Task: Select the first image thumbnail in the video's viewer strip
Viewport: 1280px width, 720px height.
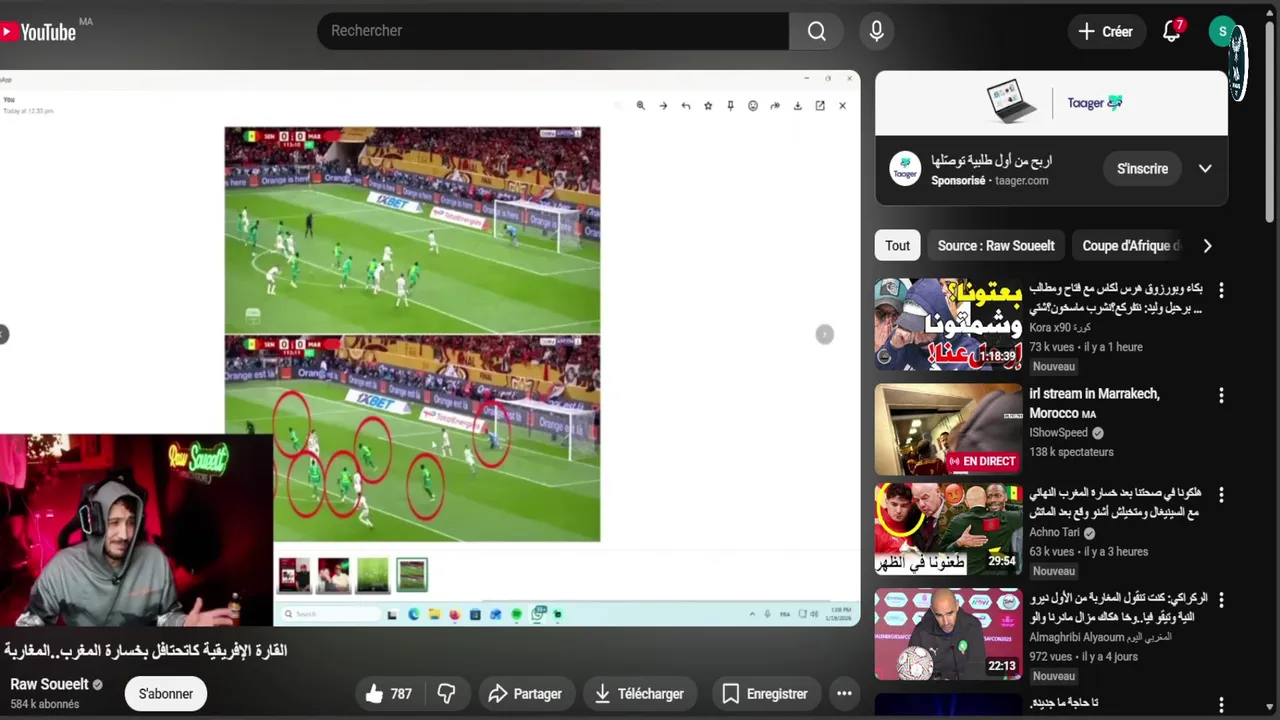Action: click(294, 575)
